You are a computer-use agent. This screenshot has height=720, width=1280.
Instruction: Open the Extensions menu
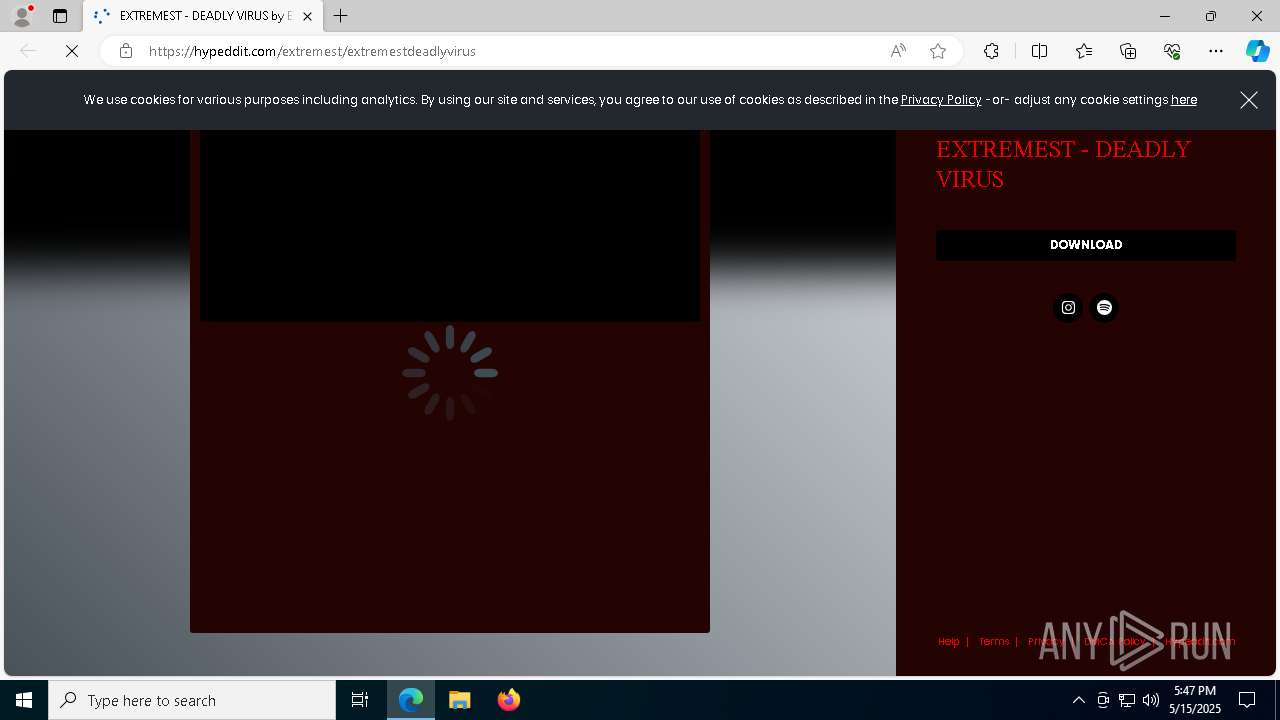point(991,51)
